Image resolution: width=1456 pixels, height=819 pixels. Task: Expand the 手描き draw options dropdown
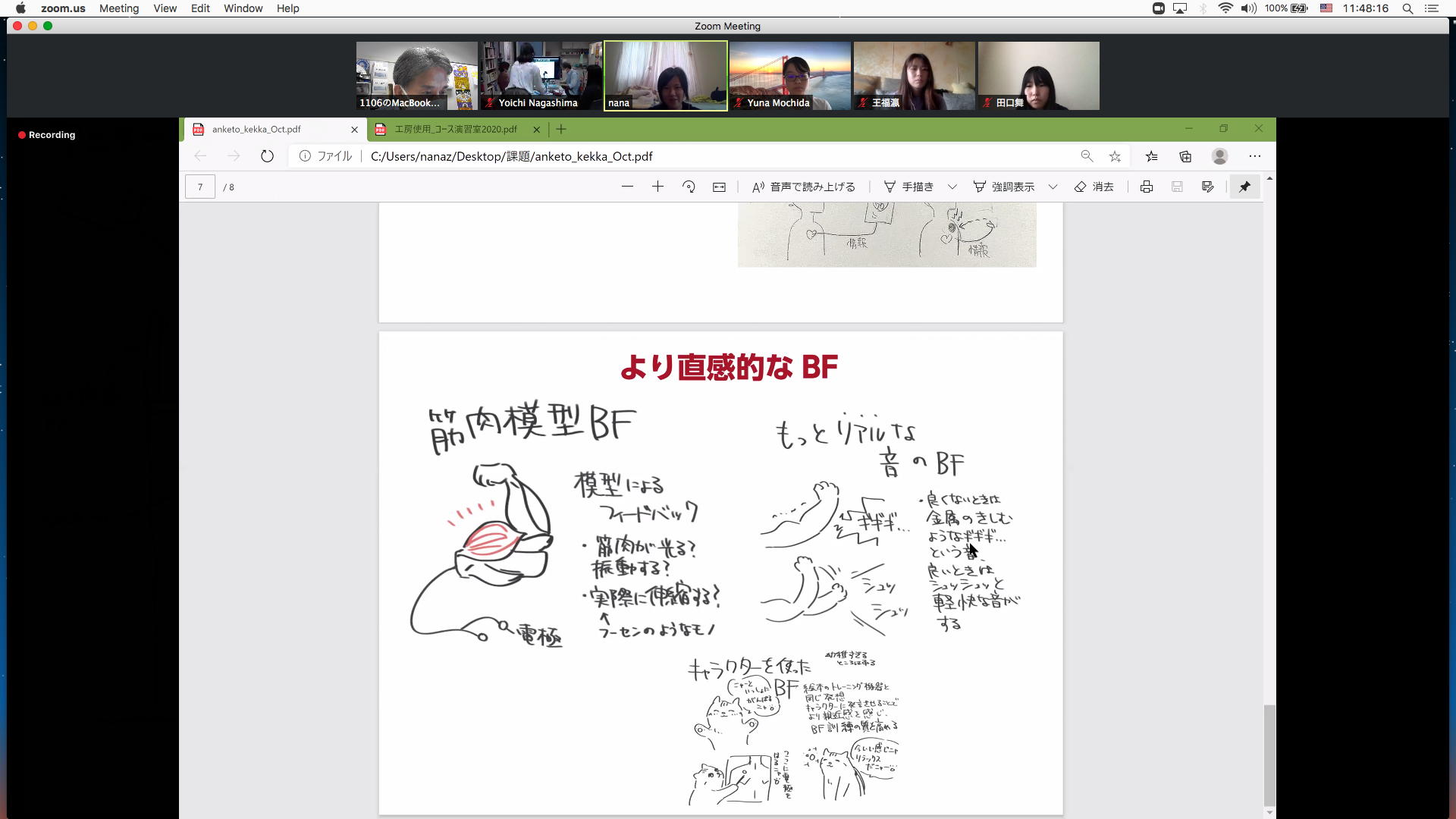[952, 187]
